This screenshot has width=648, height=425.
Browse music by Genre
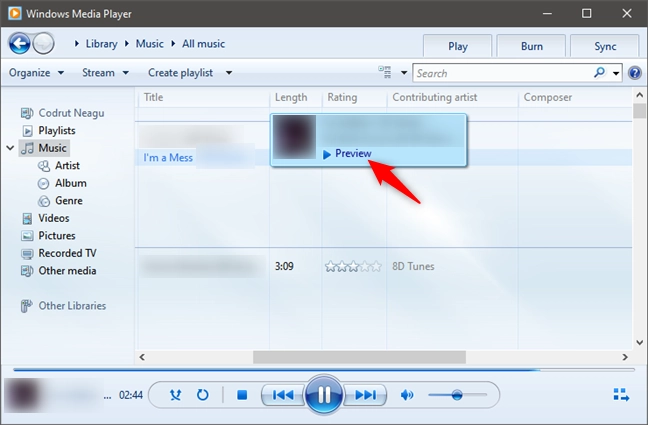coord(60,201)
